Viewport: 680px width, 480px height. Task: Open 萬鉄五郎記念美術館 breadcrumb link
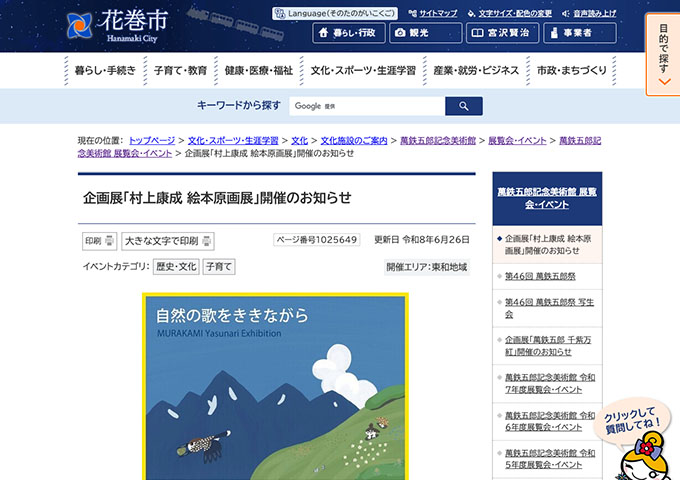coord(438,140)
